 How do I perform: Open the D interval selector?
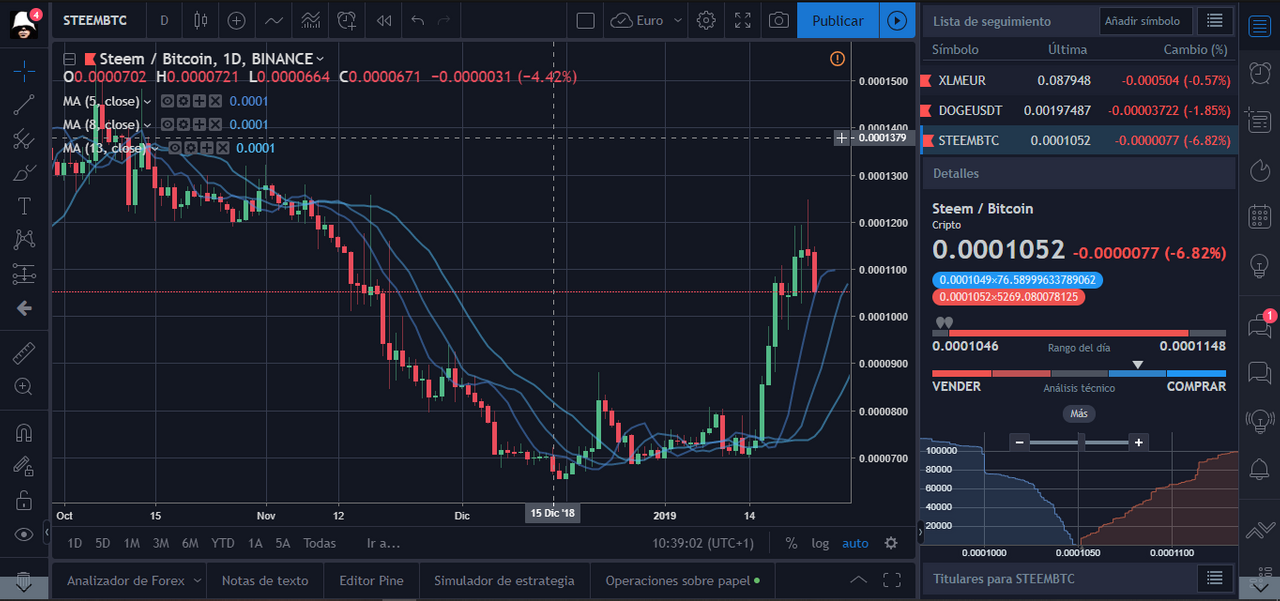[164, 20]
